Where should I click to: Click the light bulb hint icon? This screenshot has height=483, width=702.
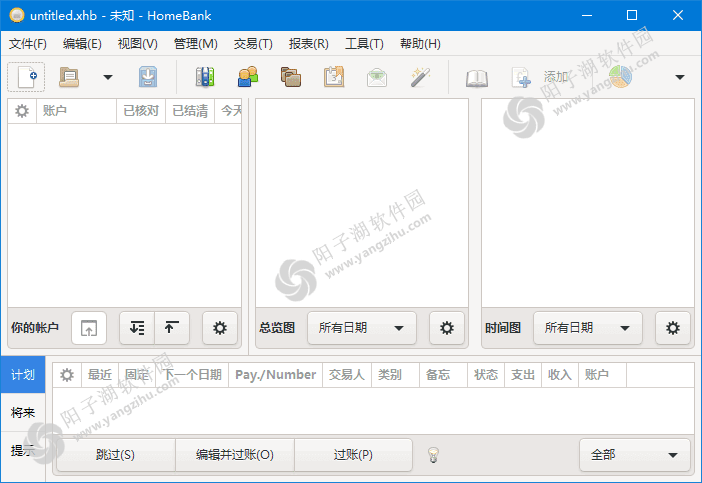(x=433, y=455)
